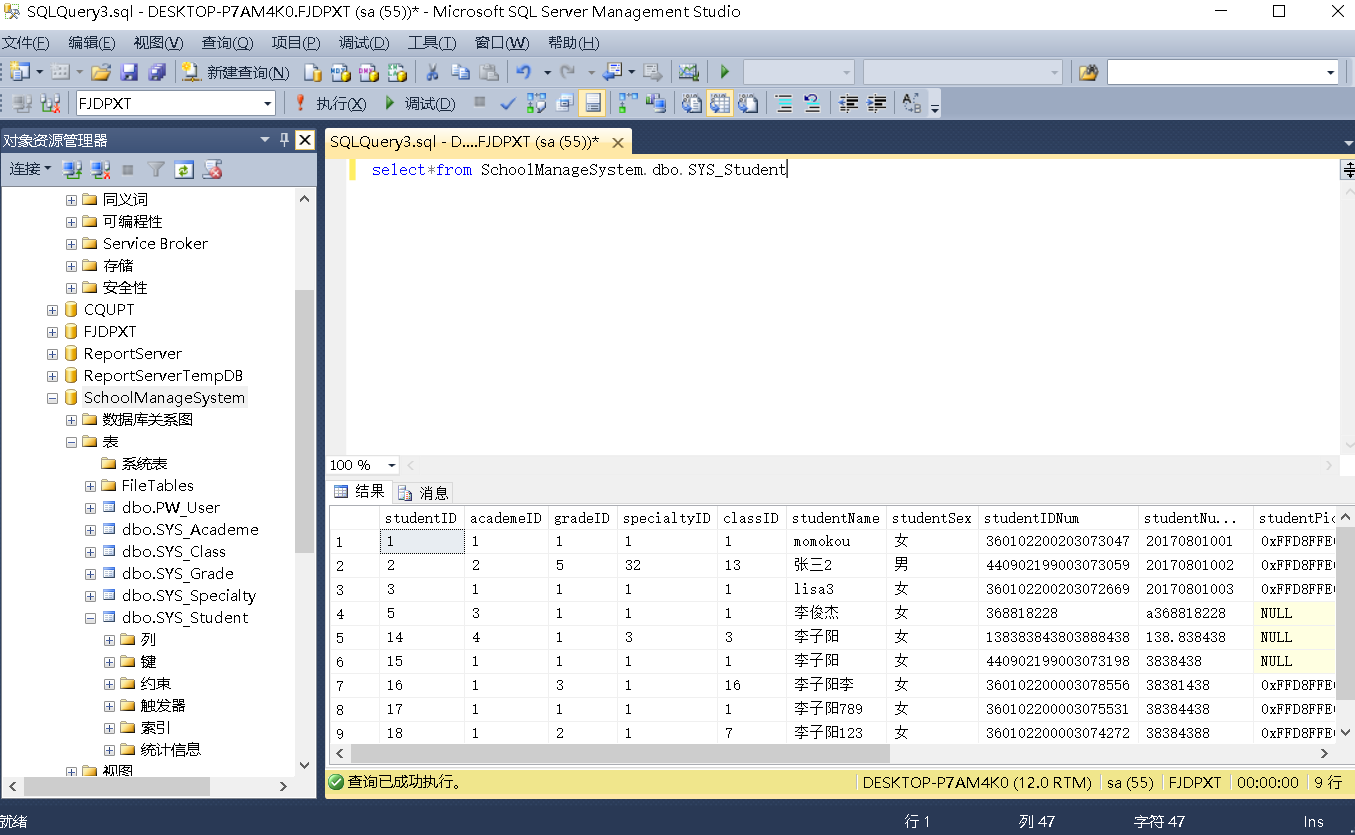Open the 工具(T) menu

click(x=431, y=43)
